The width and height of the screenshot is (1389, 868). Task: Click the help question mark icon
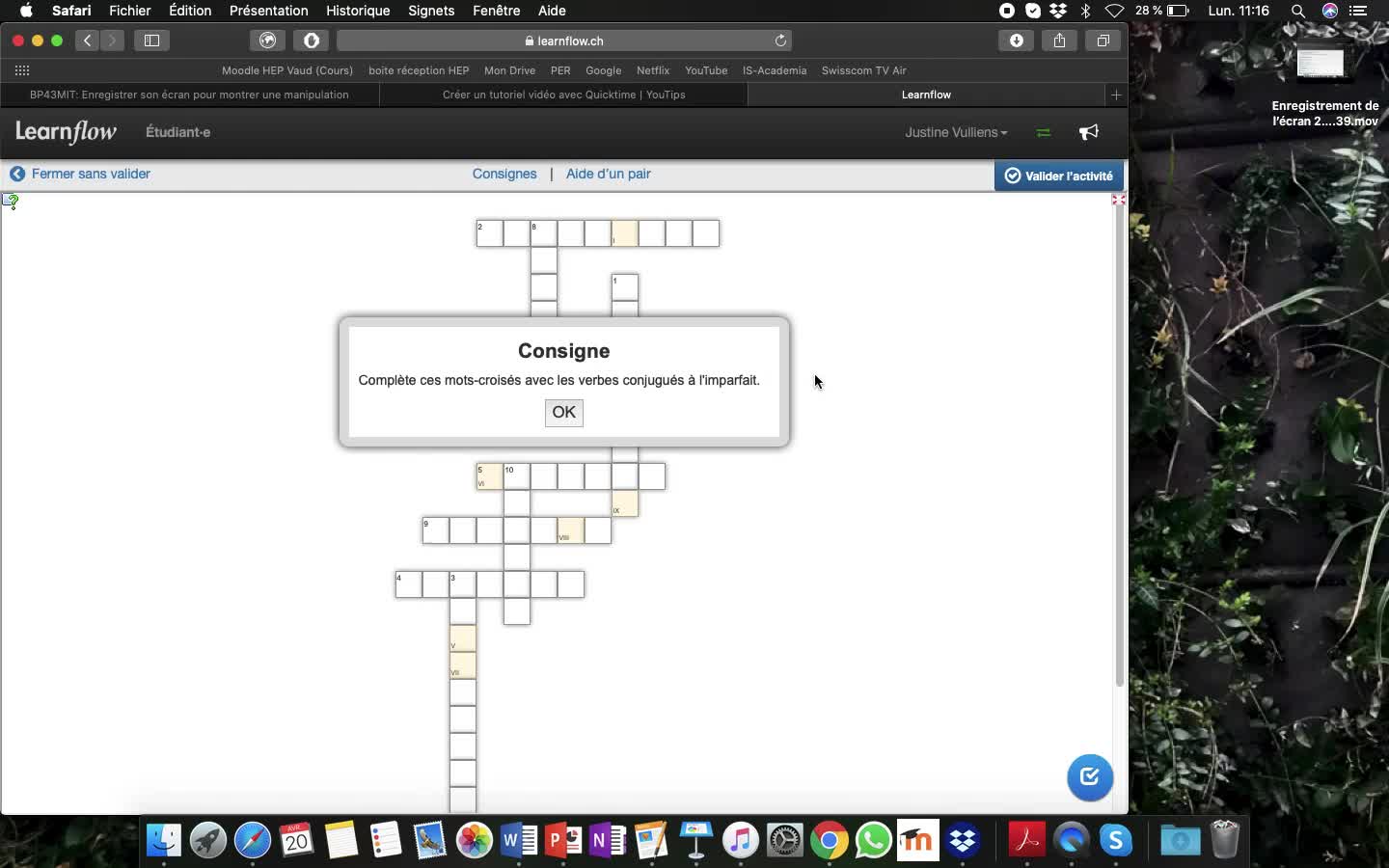pos(11,201)
